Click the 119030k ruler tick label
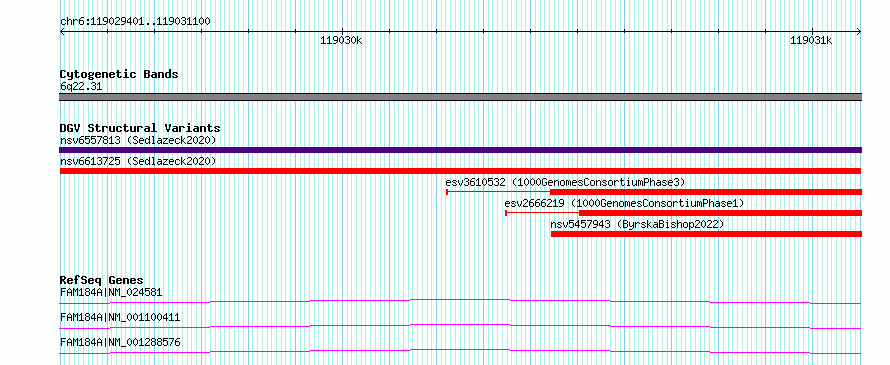 [x=342, y=40]
